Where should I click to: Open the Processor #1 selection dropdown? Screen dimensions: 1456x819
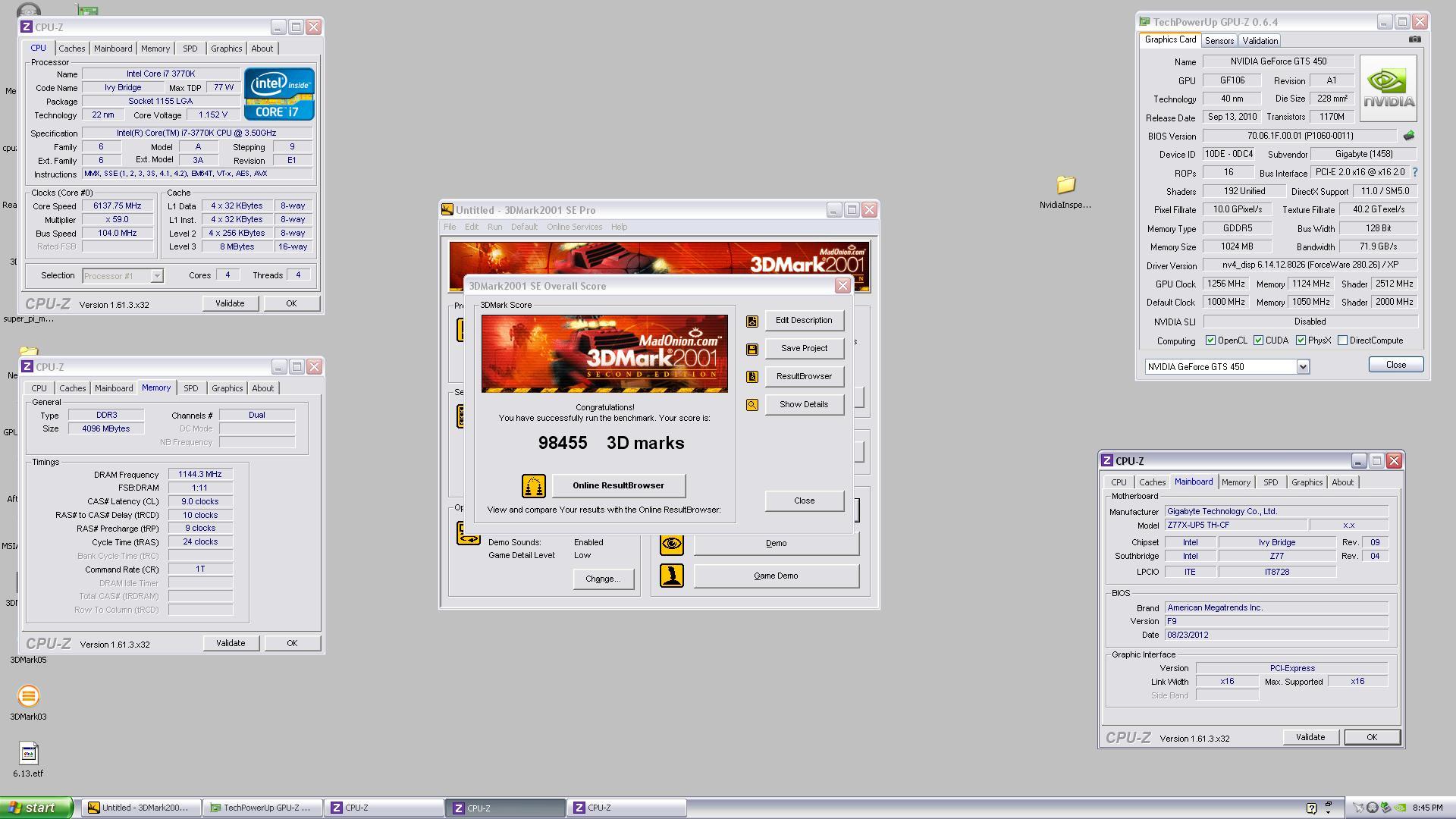pos(156,276)
